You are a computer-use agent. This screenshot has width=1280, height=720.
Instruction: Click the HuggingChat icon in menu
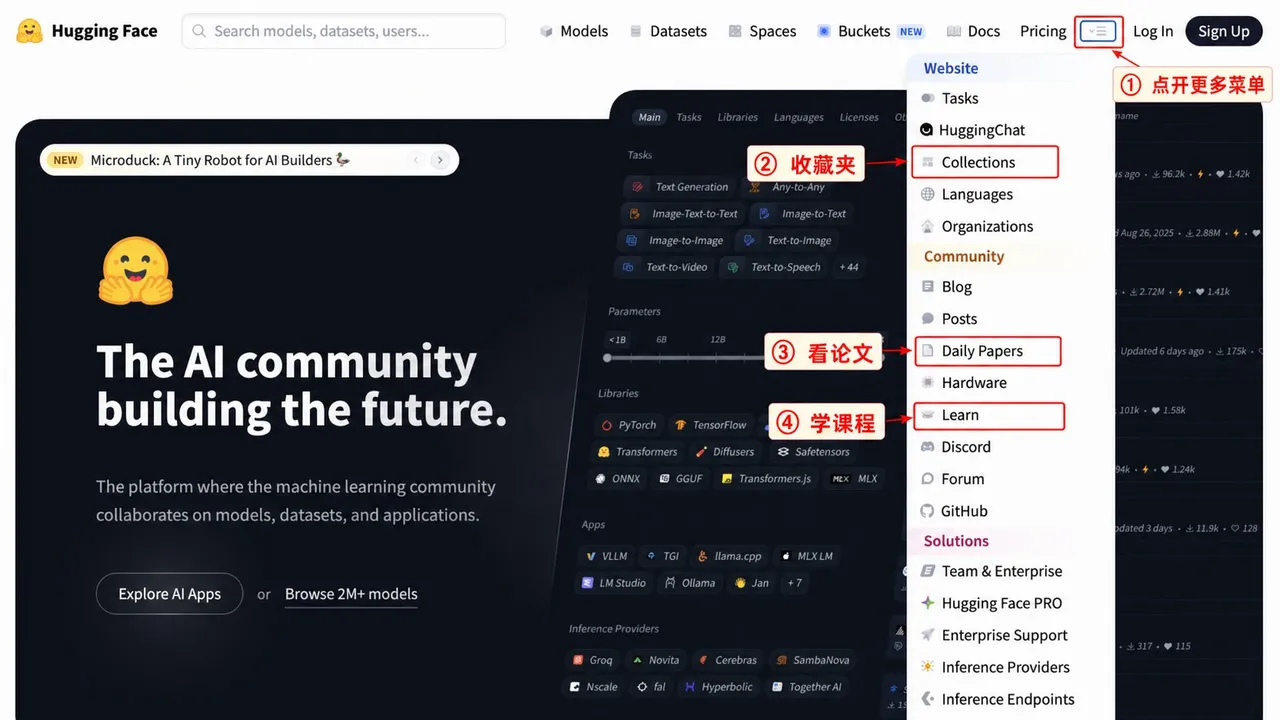tap(927, 130)
